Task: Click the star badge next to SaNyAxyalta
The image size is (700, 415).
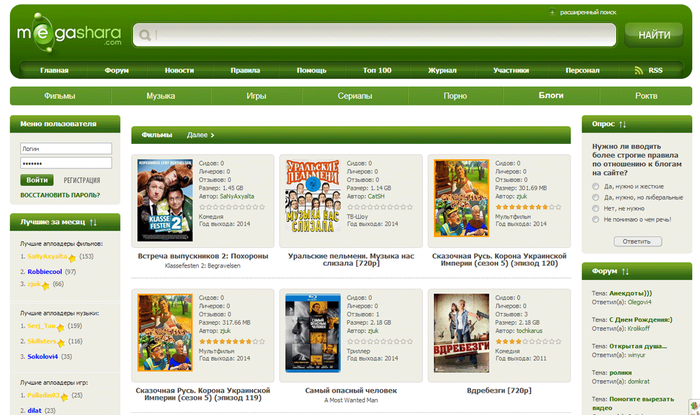Action: pos(72,258)
